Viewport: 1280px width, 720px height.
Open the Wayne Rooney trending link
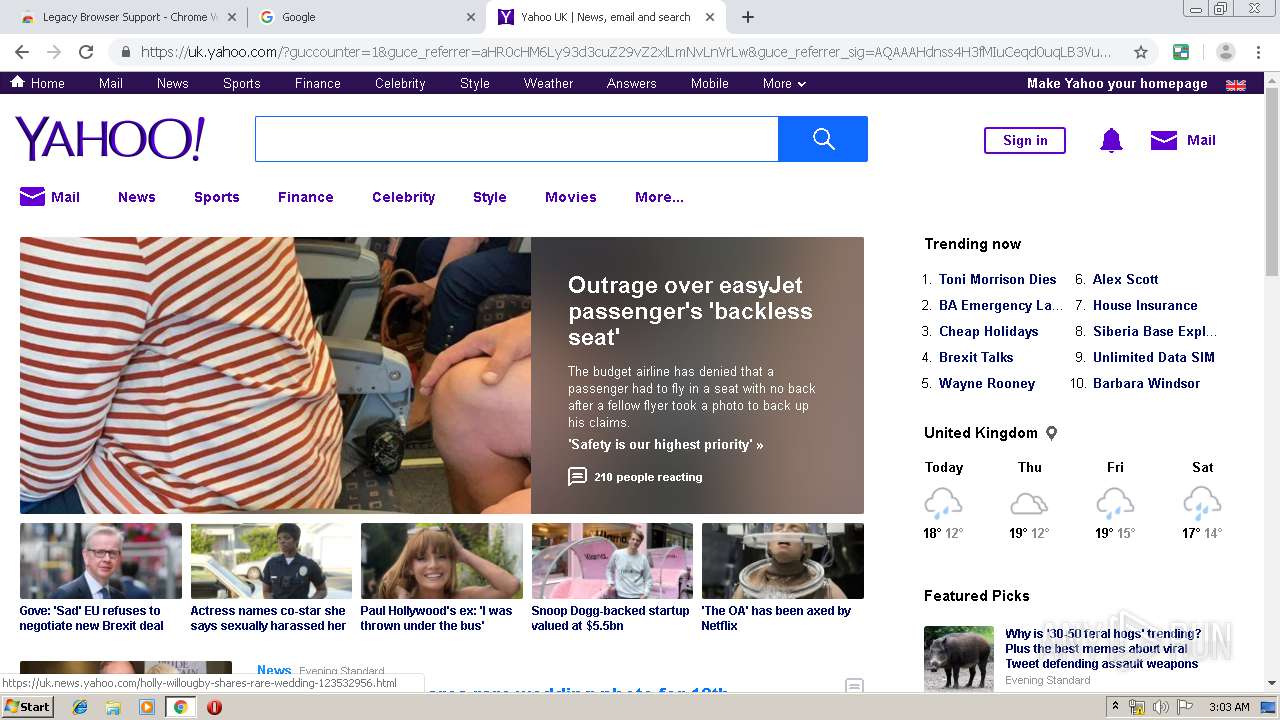tap(986, 383)
